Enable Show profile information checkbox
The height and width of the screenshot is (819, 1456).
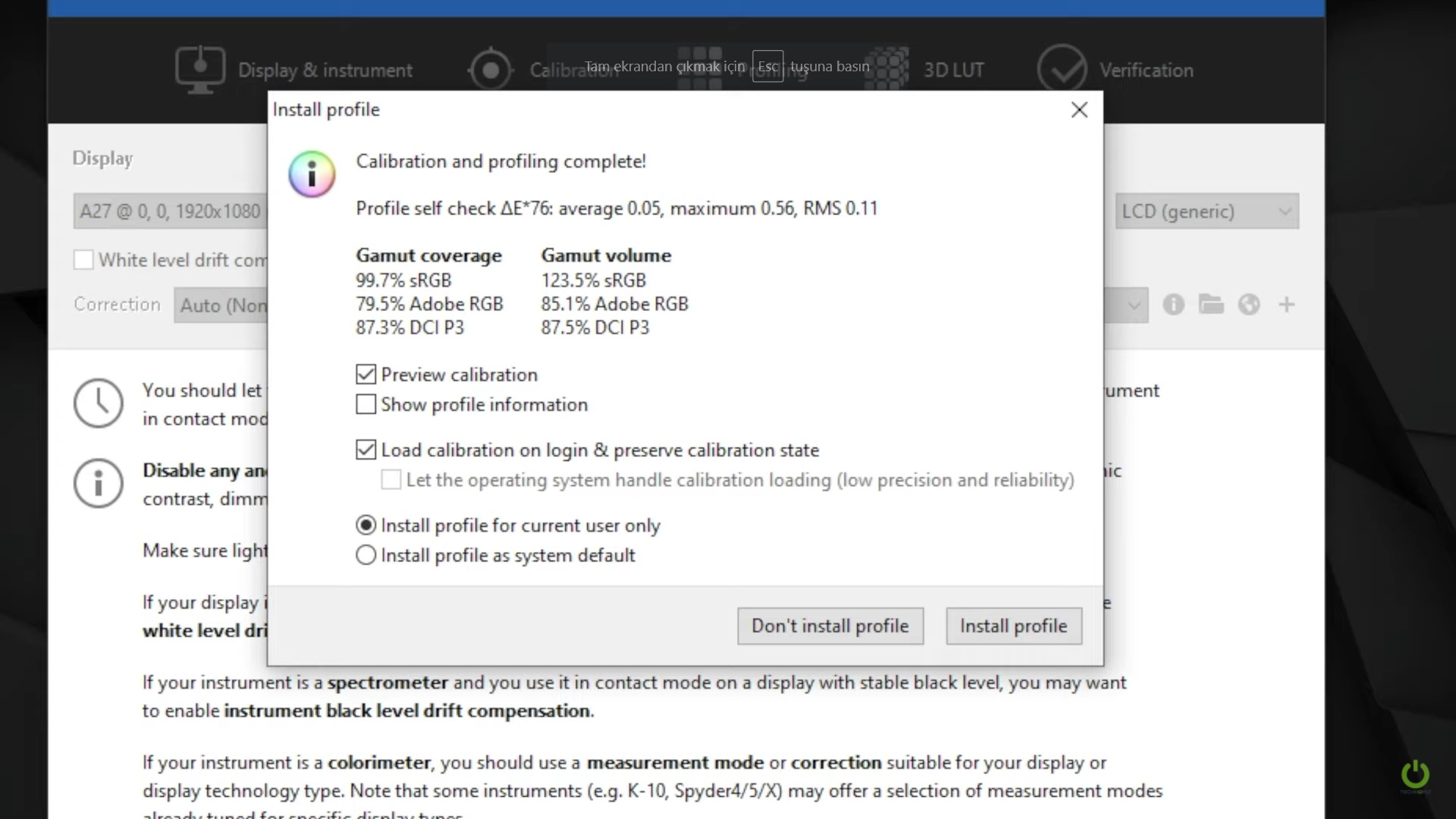[366, 404]
